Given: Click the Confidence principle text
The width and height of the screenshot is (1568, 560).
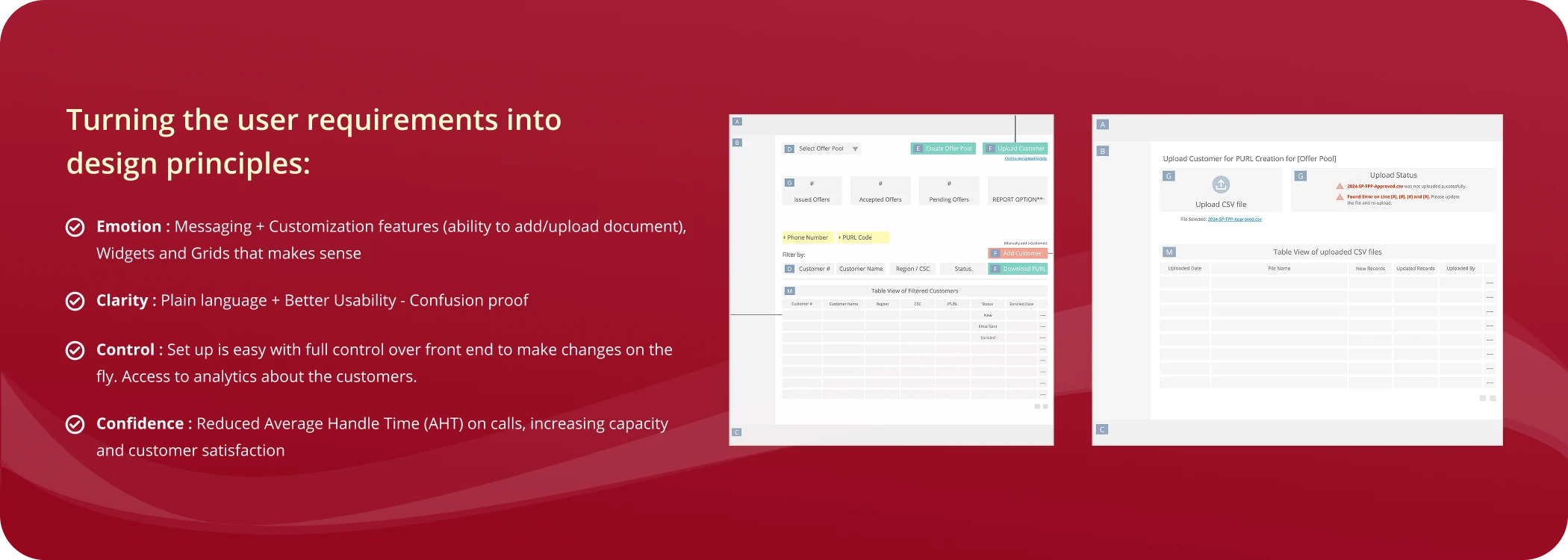Looking at the screenshot, I should click(382, 437).
